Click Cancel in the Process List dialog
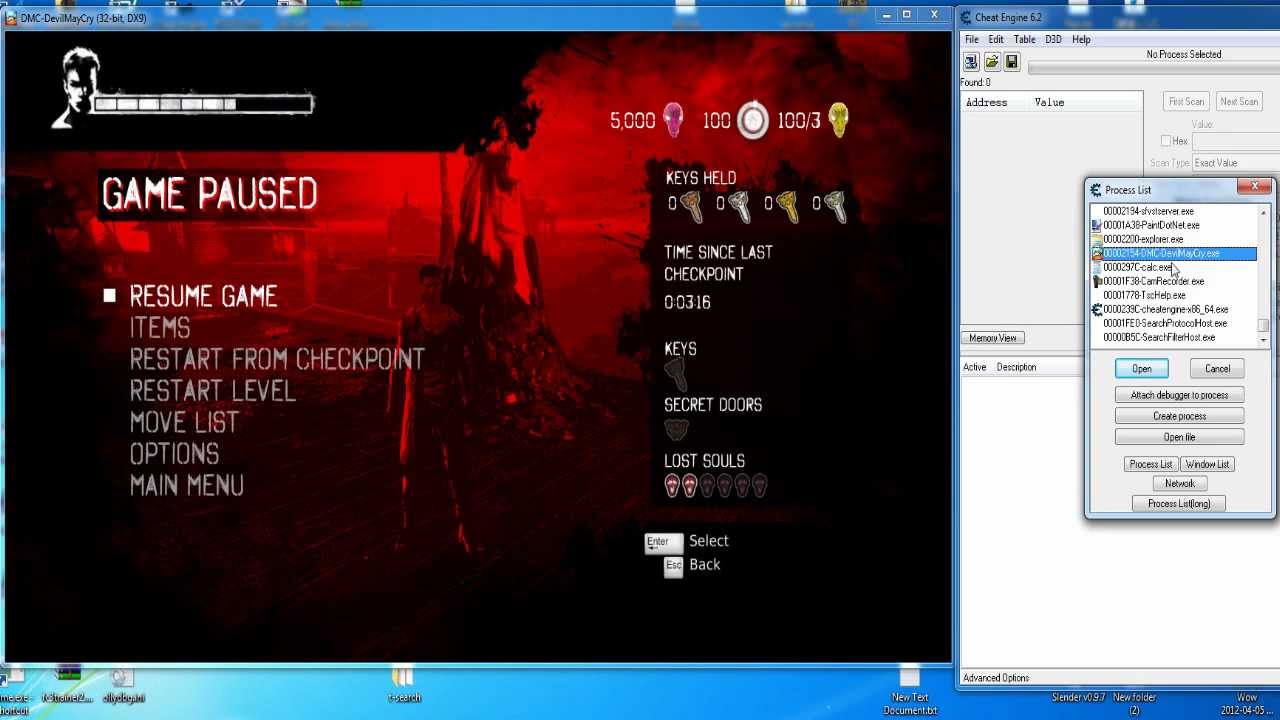The width and height of the screenshot is (1280, 720). click(1217, 369)
